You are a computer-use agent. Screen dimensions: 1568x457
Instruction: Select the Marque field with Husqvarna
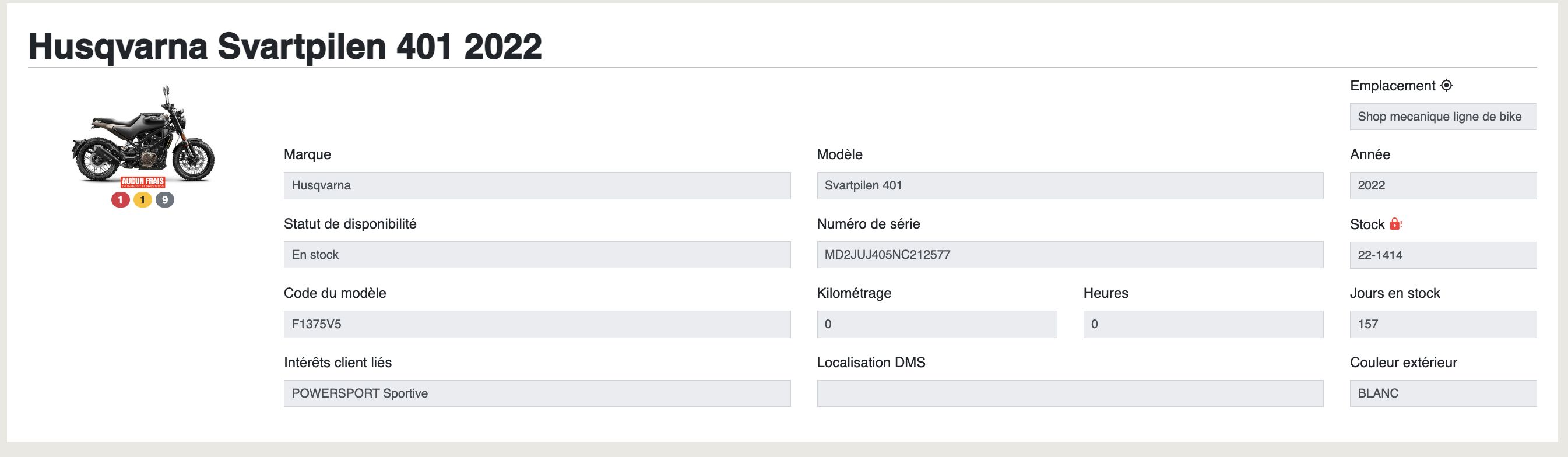[x=537, y=185]
